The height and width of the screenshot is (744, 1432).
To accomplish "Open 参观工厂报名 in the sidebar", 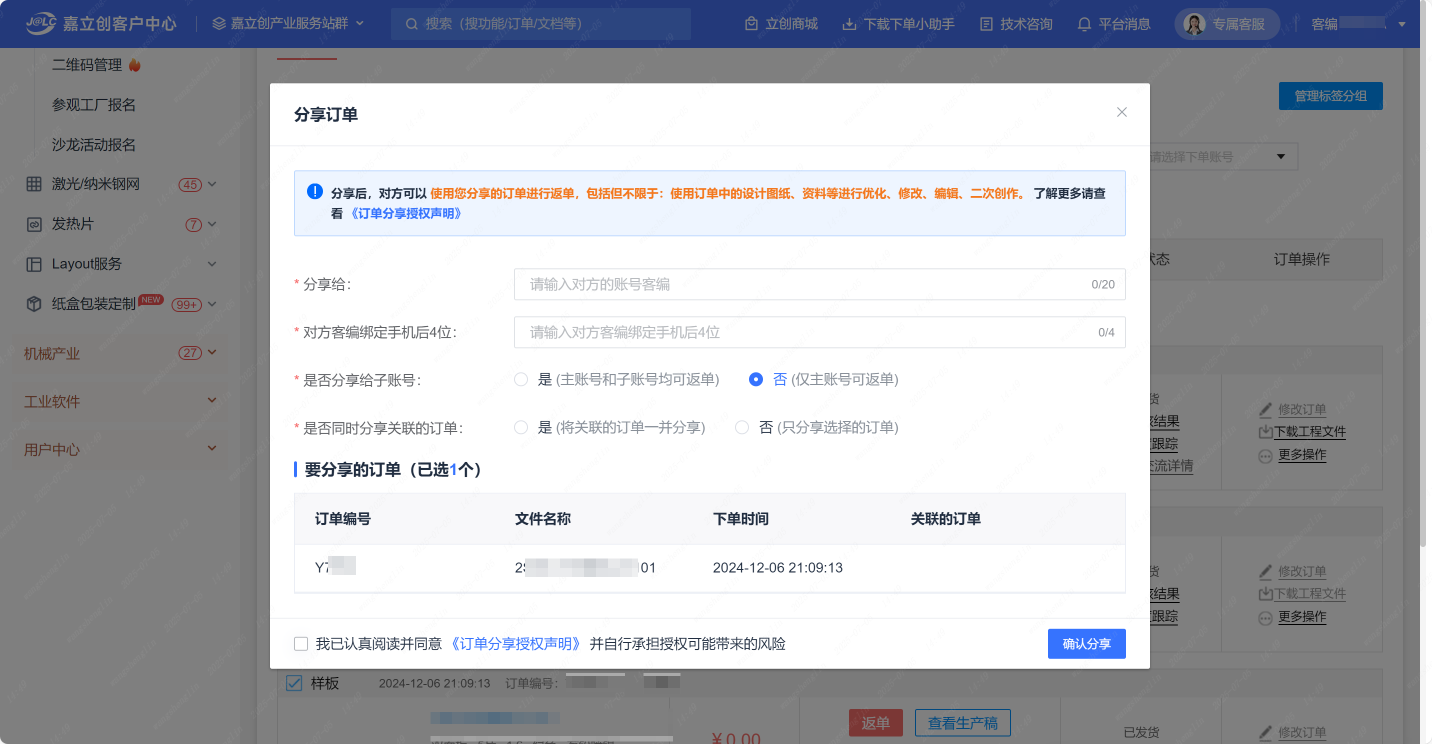I will point(94,105).
